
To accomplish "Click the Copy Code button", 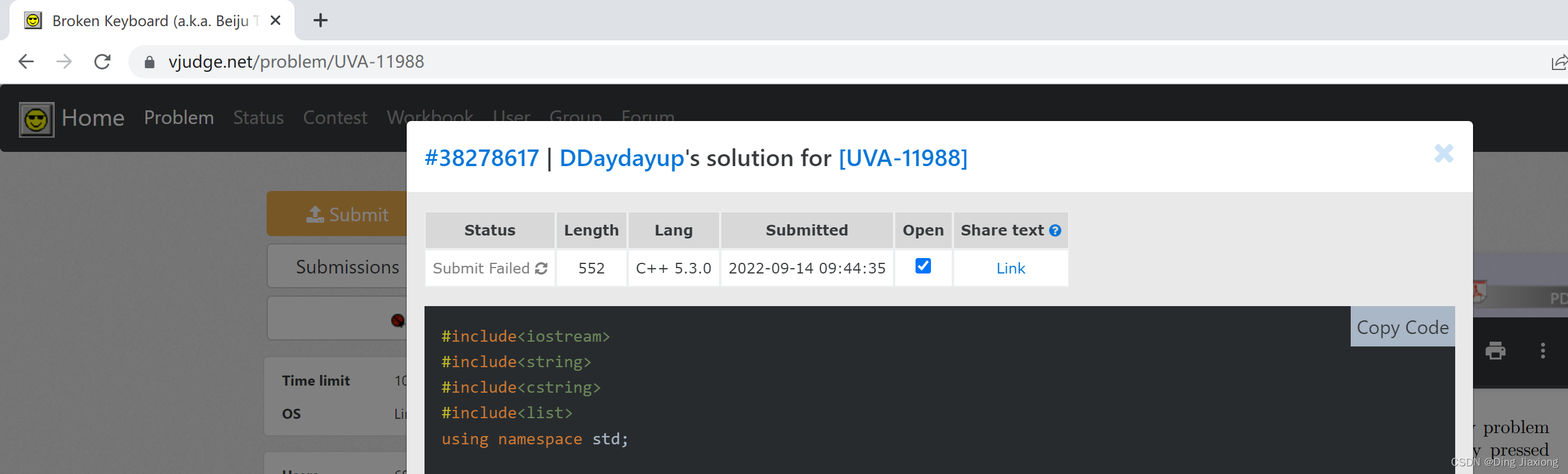I will click(1402, 327).
